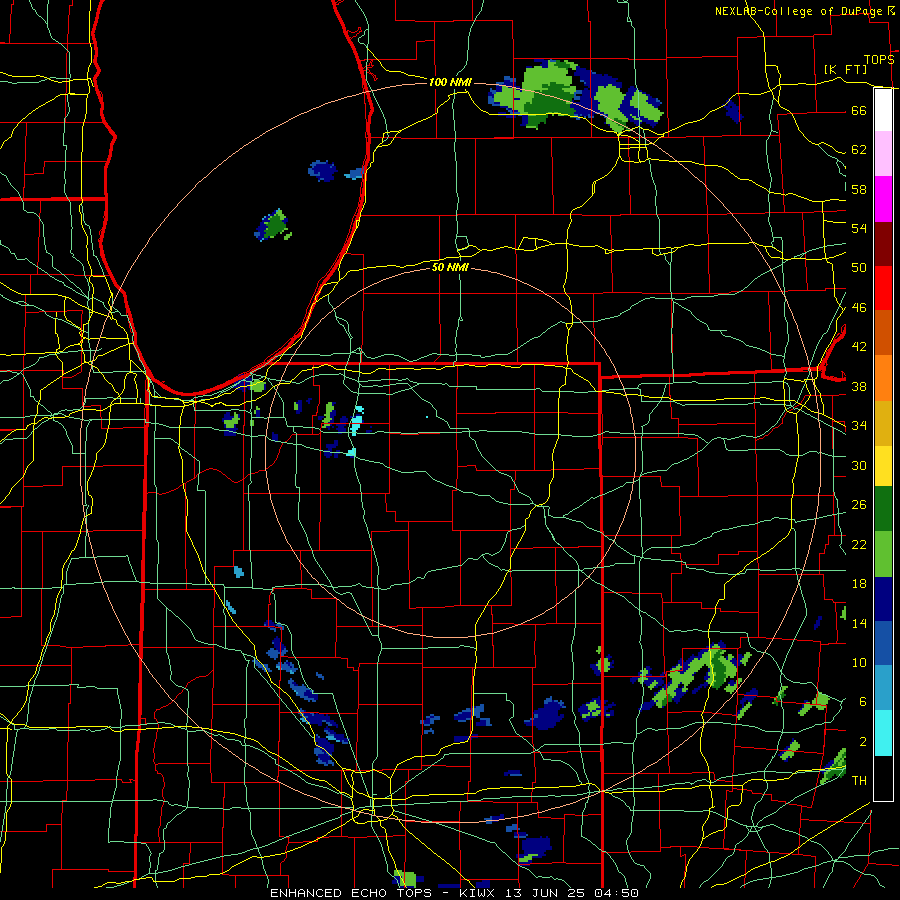This screenshot has height=900, width=900.
Task: Click the 42 legend value
Action: click(859, 346)
